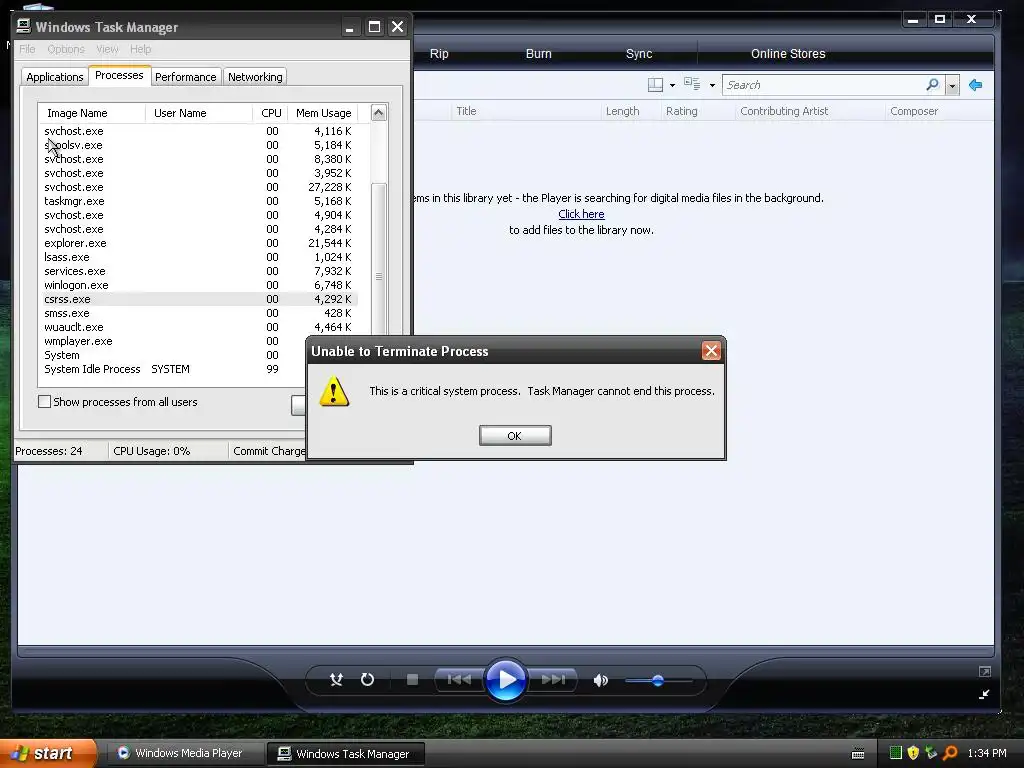Screen dimensions: 1024x768
Task: Click the Stop button in Media Player
Action: pos(412,680)
